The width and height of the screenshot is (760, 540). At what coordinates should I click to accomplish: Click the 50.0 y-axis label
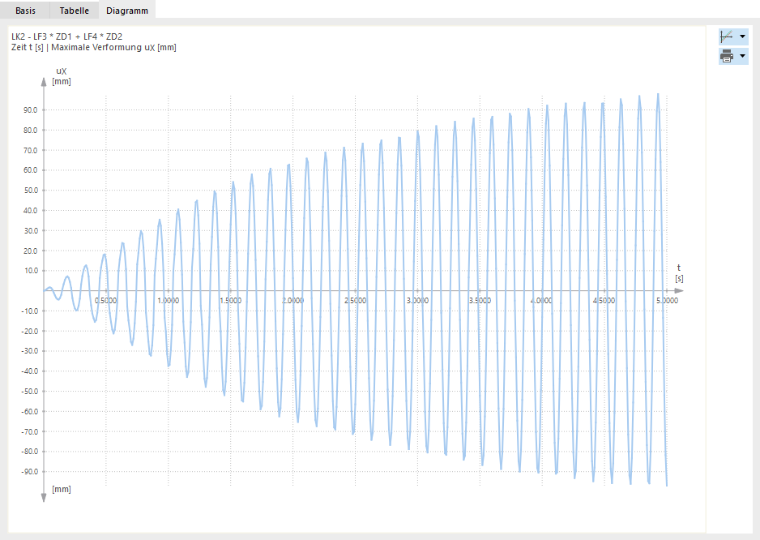click(x=30, y=191)
